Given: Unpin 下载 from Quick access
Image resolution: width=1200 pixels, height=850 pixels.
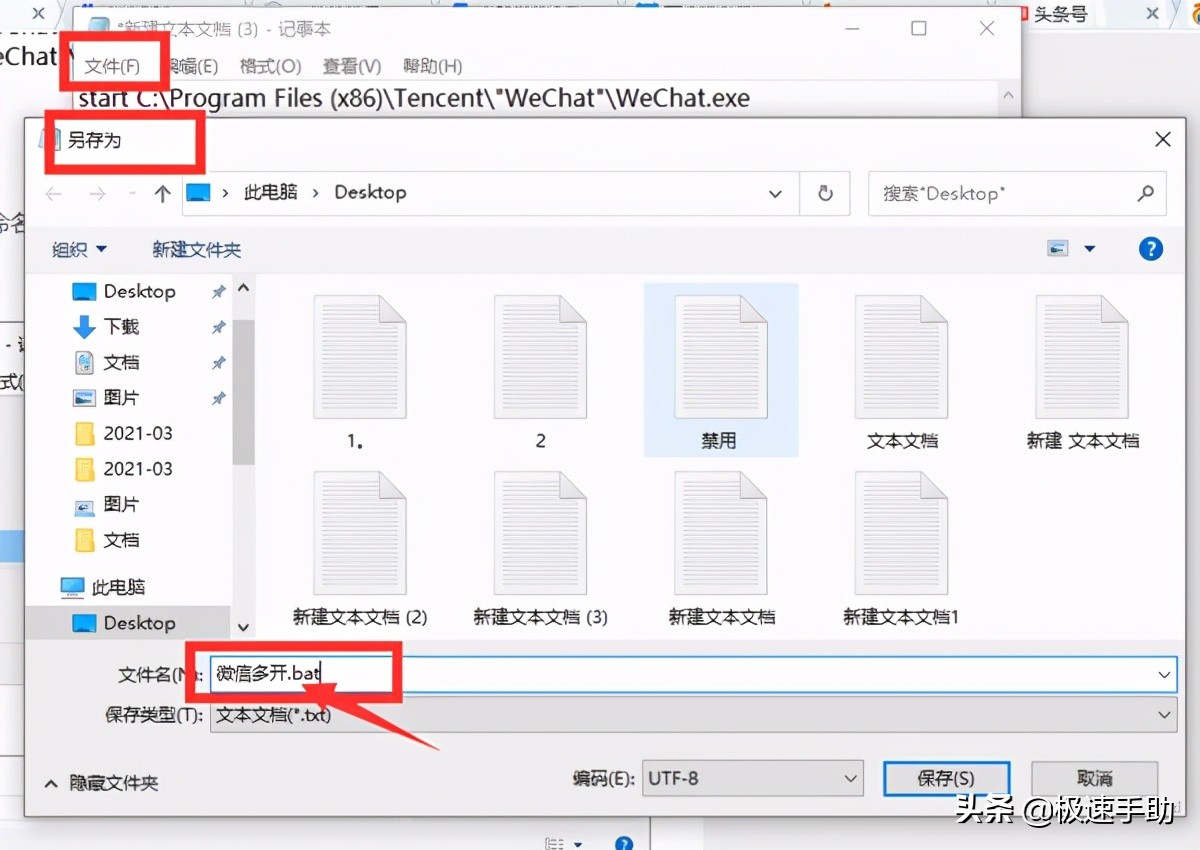Looking at the screenshot, I should pyautogui.click(x=218, y=326).
